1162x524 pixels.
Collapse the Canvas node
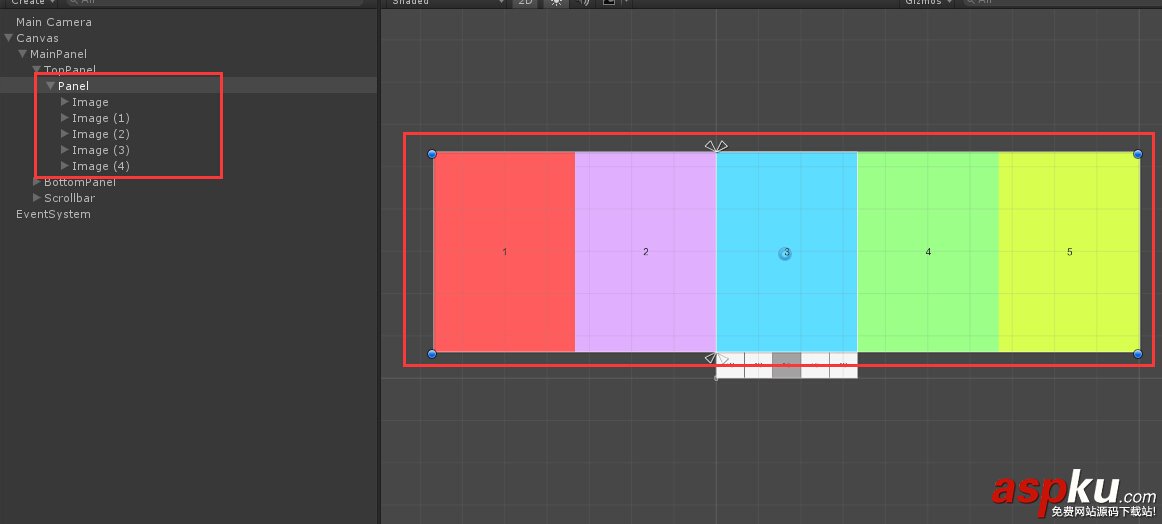[9, 38]
